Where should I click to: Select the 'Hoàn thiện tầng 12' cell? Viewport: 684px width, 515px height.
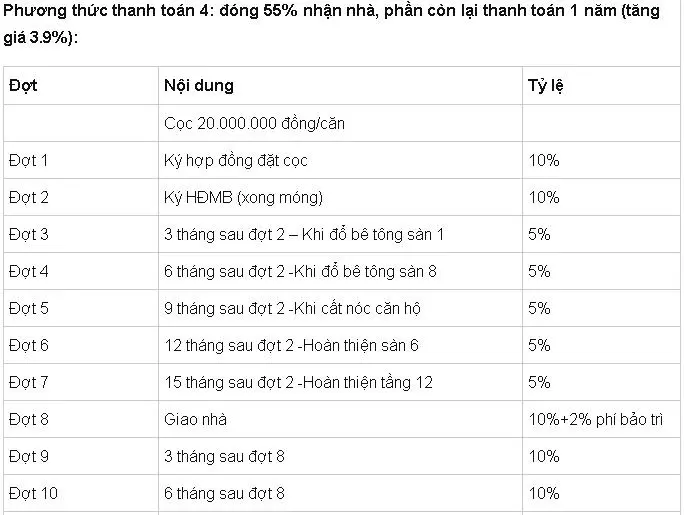pos(299,382)
